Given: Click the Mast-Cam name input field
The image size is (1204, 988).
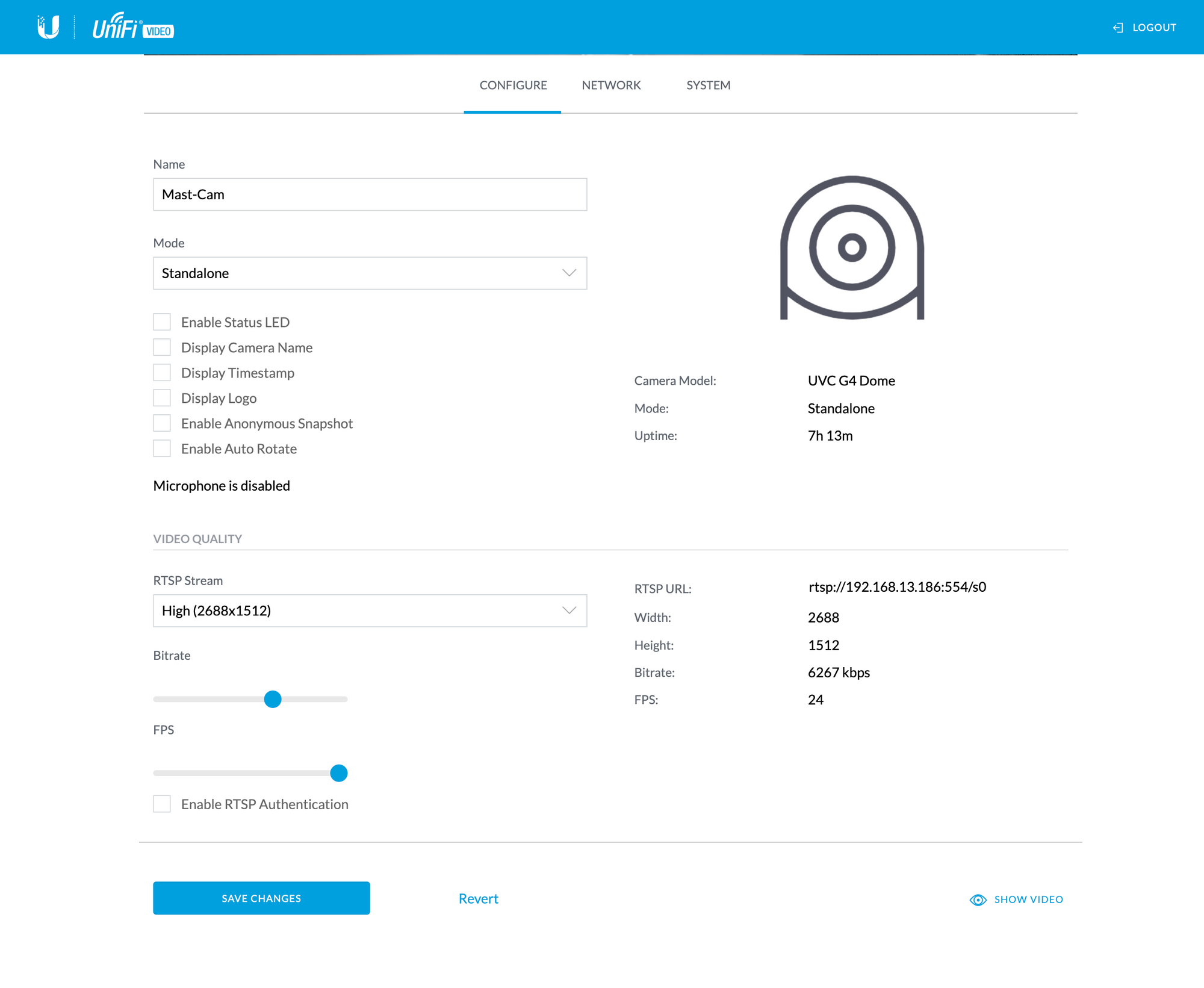Looking at the screenshot, I should tap(369, 194).
